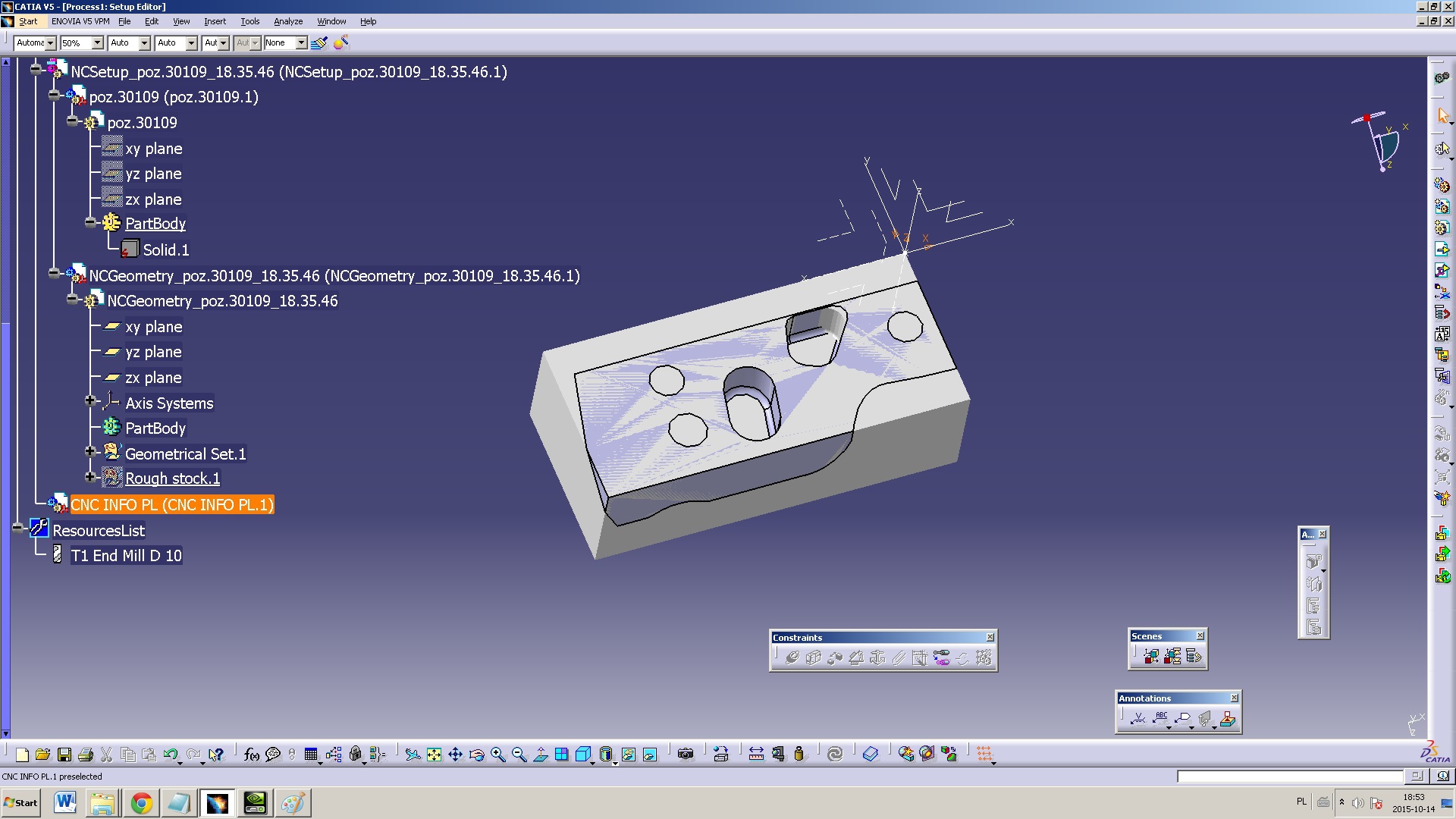Viewport: 1456px width, 819px height.
Task: Open the Analyze menu
Action: click(285, 21)
